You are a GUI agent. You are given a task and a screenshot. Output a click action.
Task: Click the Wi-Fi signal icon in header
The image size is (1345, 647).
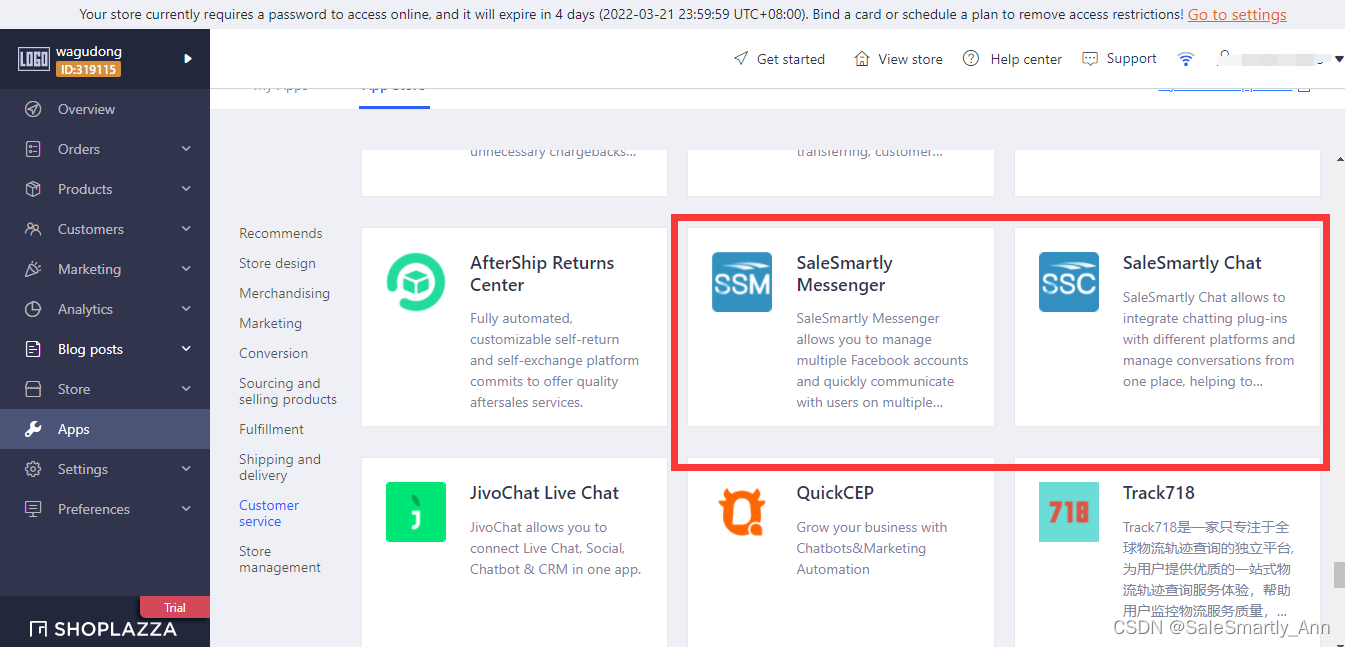pyautogui.click(x=1186, y=59)
